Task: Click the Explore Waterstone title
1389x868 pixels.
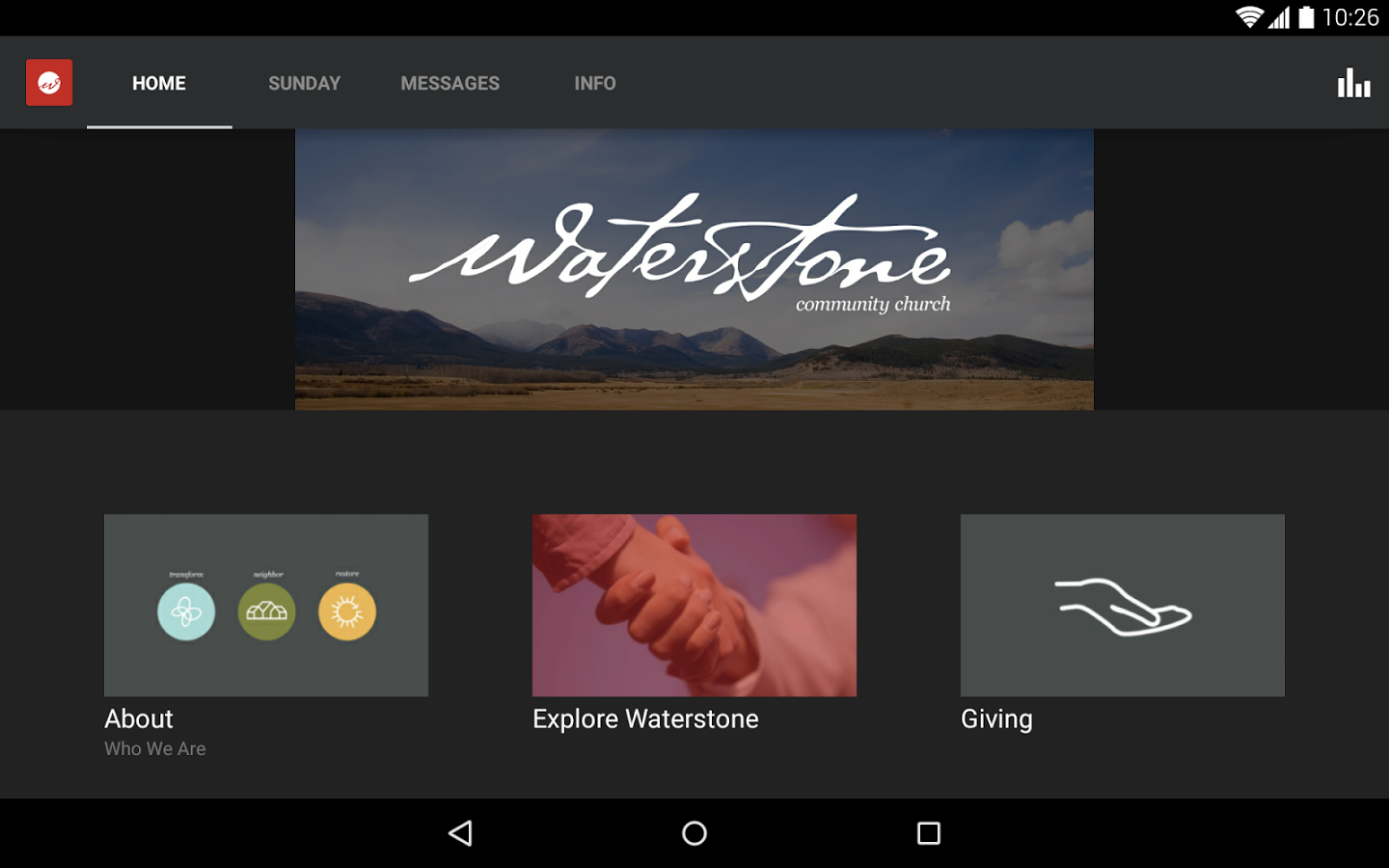Action: pos(645,719)
